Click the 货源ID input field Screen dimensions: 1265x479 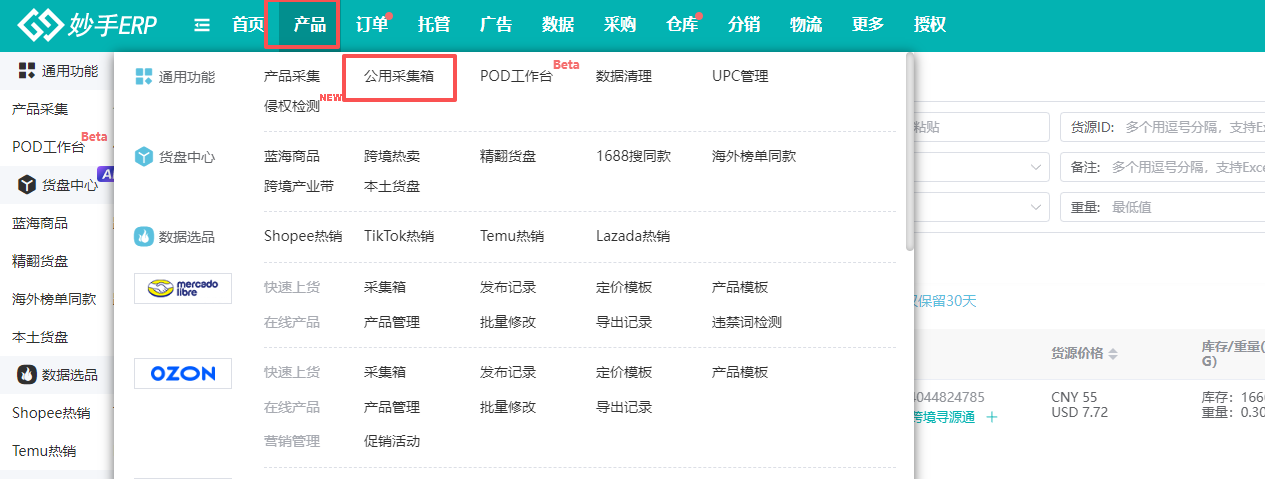1190,128
